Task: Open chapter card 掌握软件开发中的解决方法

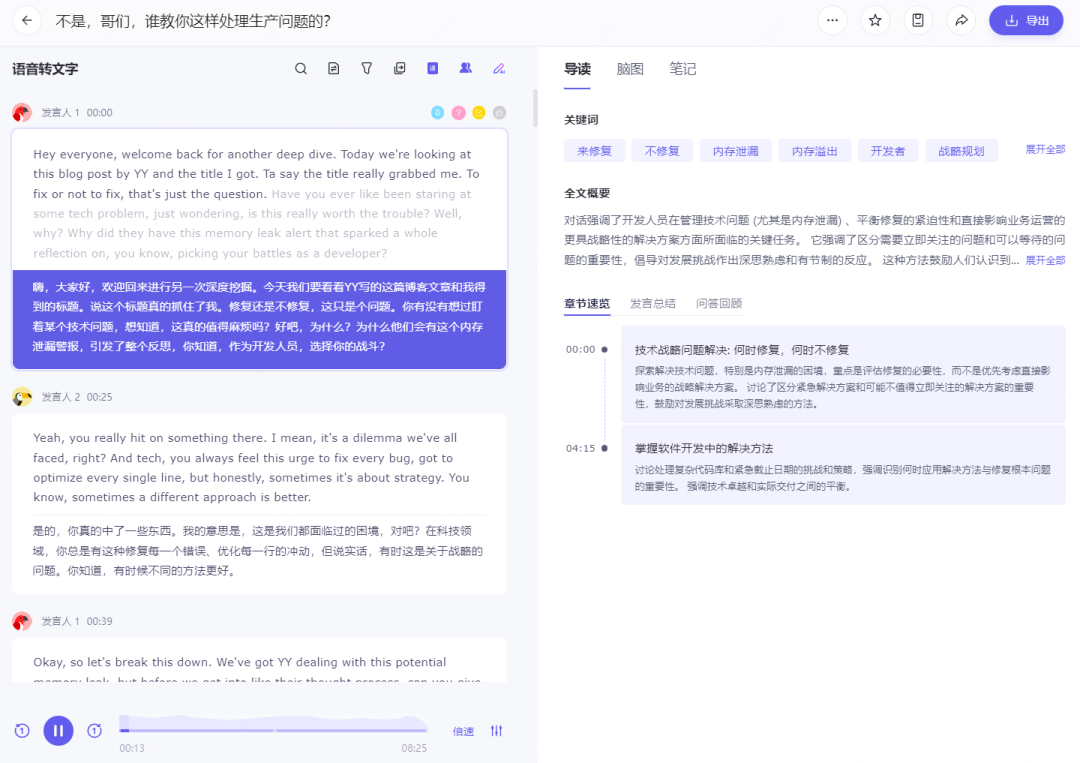Action: tap(843, 465)
